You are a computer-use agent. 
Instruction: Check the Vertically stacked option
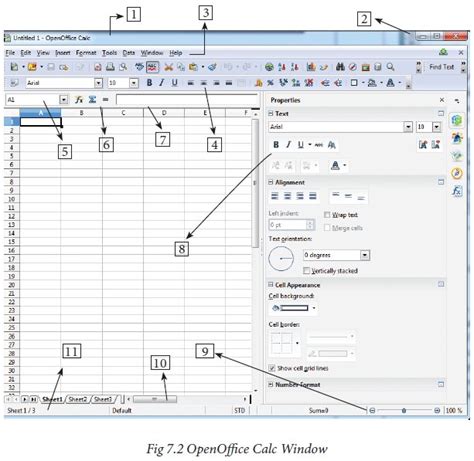pyautogui.click(x=306, y=271)
